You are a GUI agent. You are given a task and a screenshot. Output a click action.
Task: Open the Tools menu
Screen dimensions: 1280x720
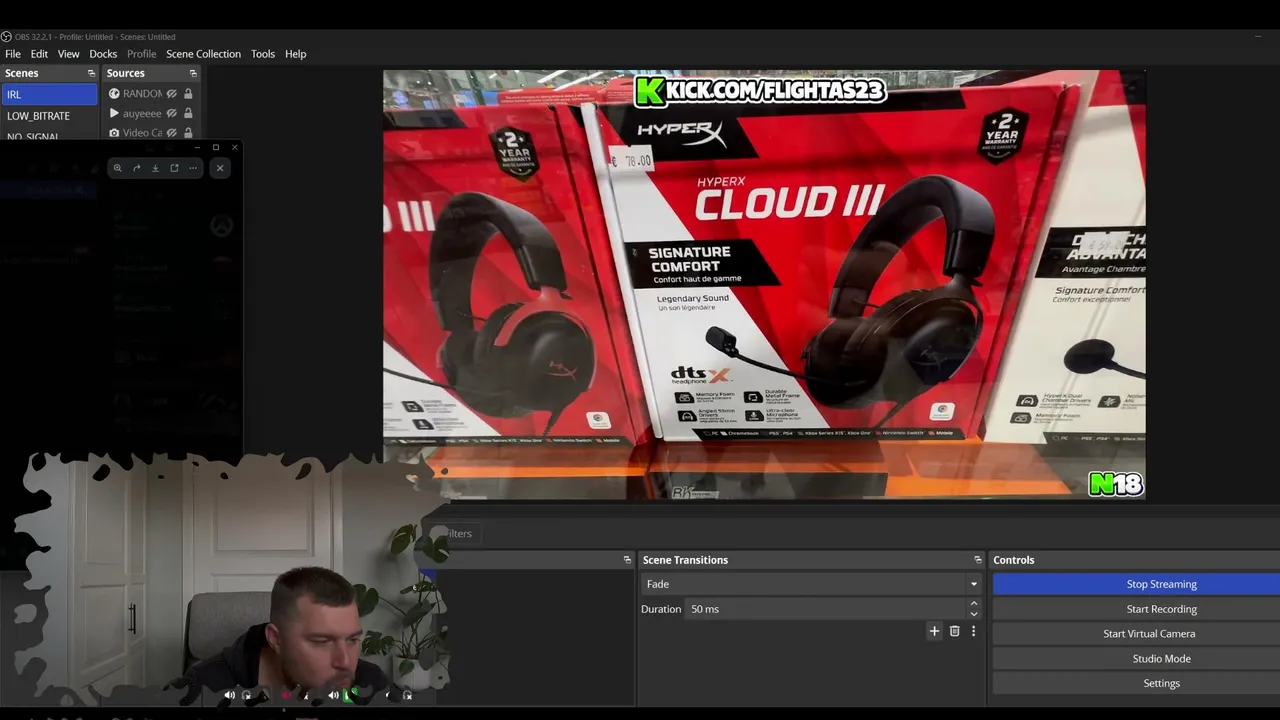point(263,54)
